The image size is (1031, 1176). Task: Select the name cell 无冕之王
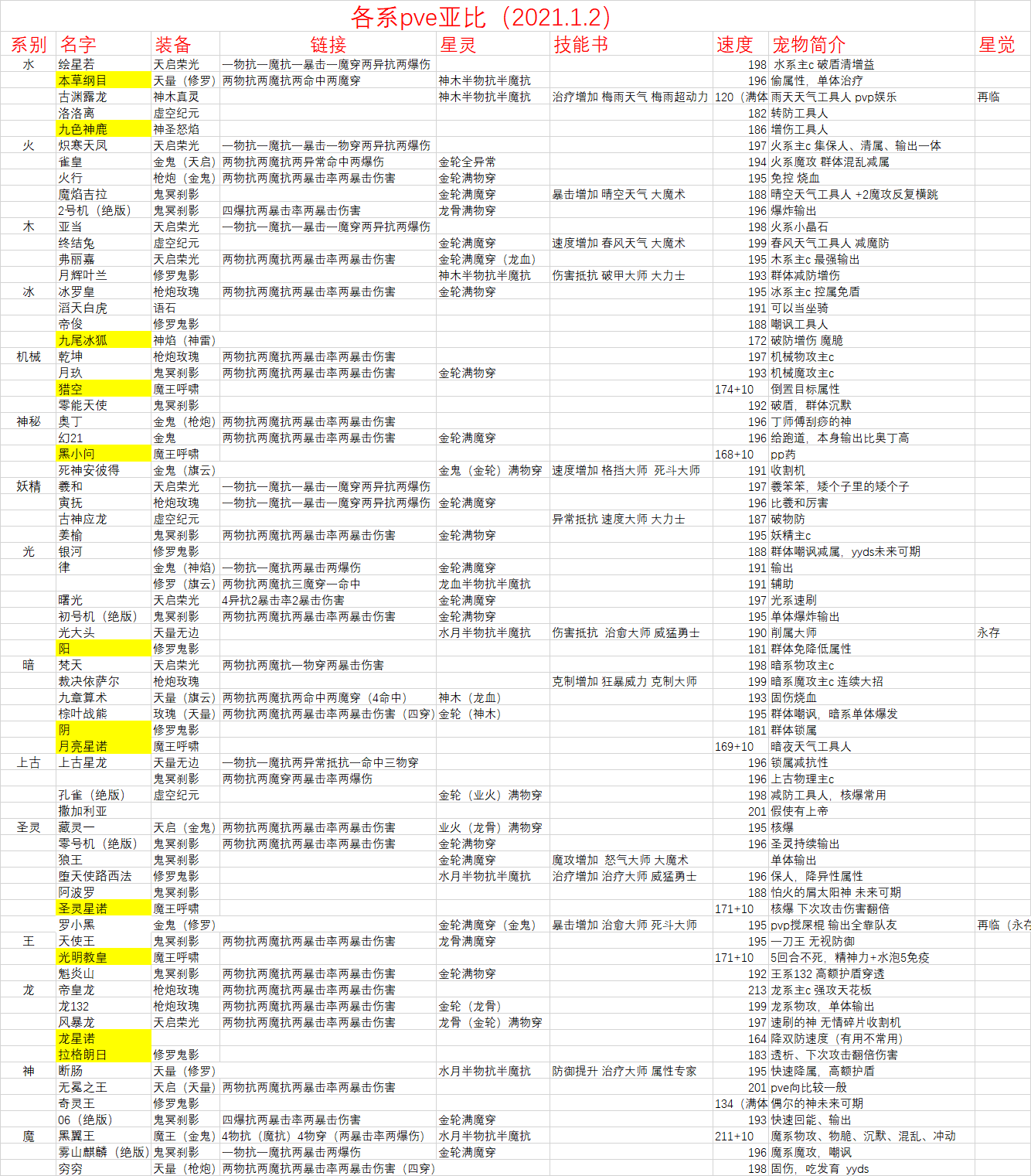pos(104,1087)
